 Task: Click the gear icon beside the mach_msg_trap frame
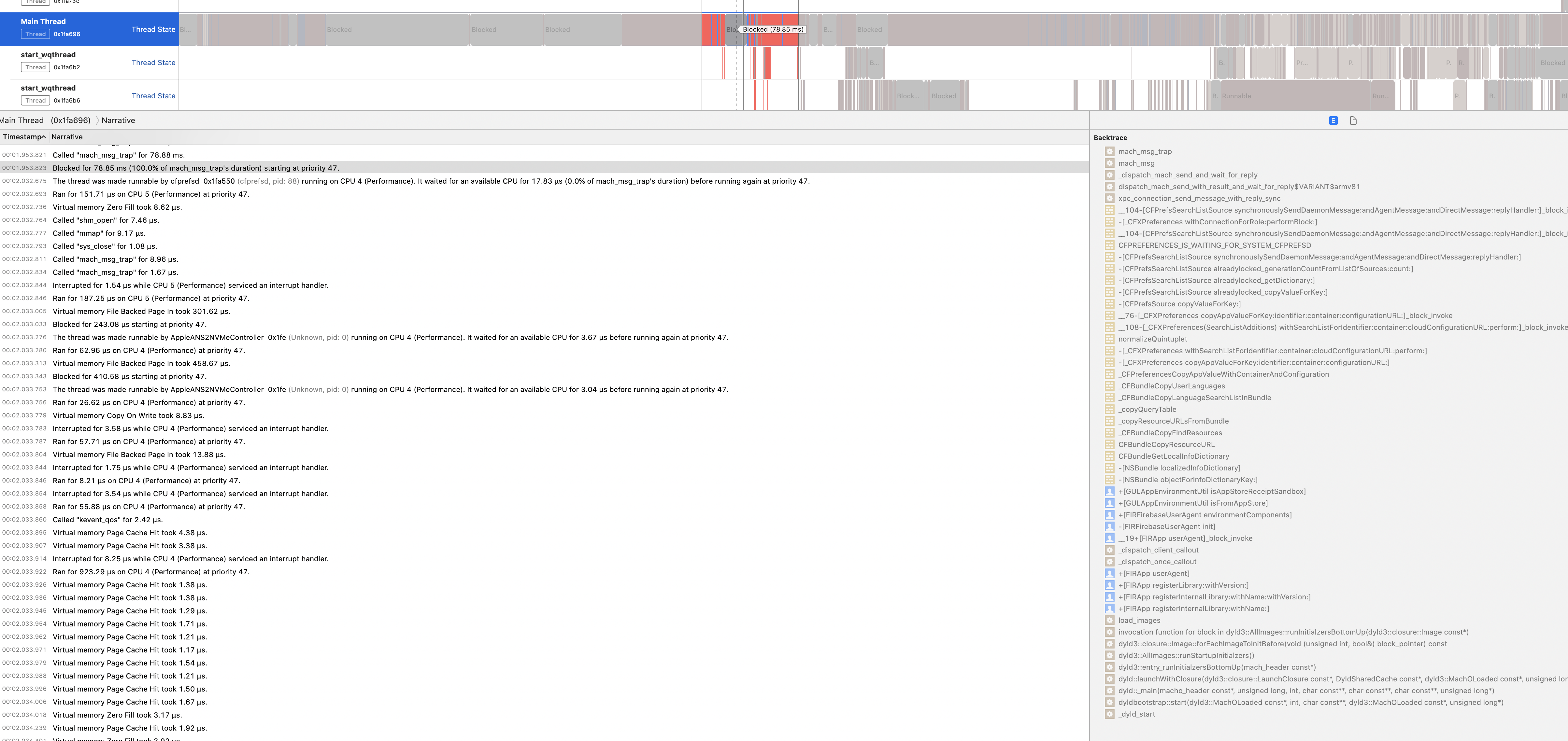1110,151
